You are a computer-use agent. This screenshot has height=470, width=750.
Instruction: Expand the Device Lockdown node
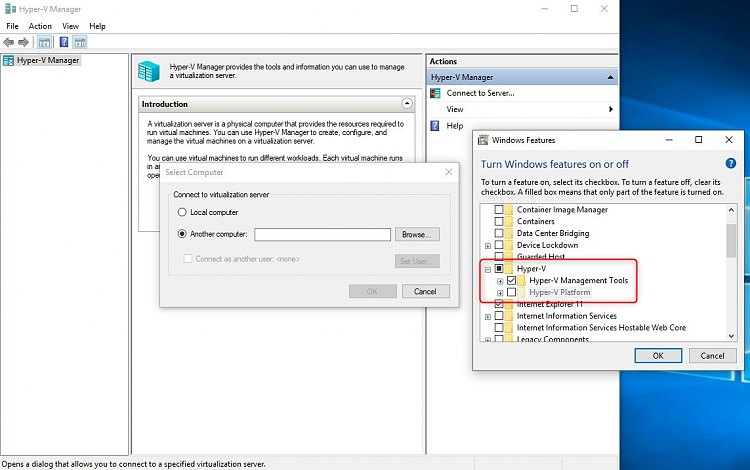coord(487,246)
